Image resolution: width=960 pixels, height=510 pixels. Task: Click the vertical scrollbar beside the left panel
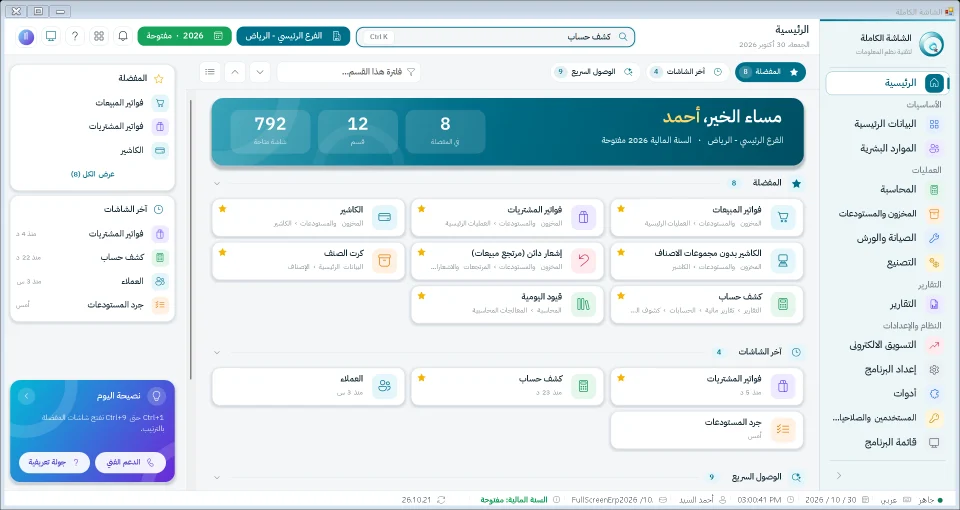coord(190,239)
